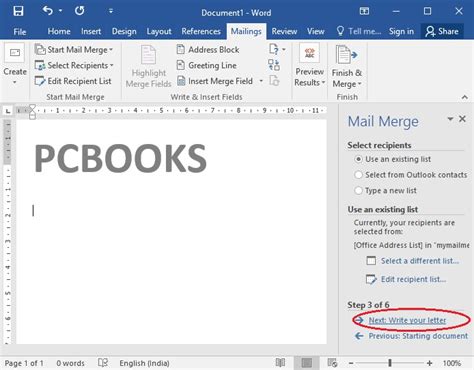This screenshot has width=474, height=370.
Task: Click the zoom in plus button
Action: pyautogui.click(x=430, y=363)
